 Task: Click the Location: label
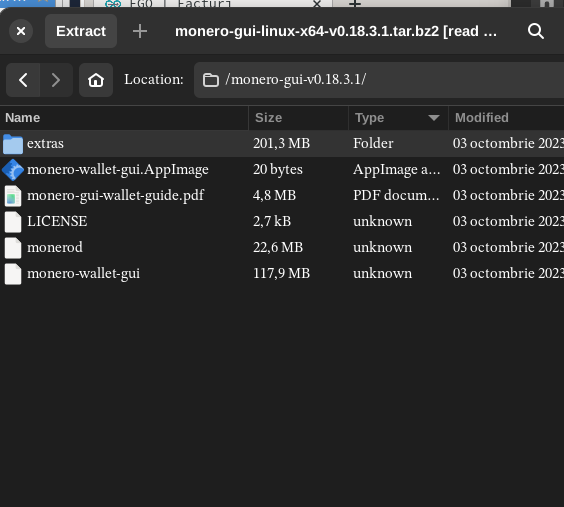point(154,79)
